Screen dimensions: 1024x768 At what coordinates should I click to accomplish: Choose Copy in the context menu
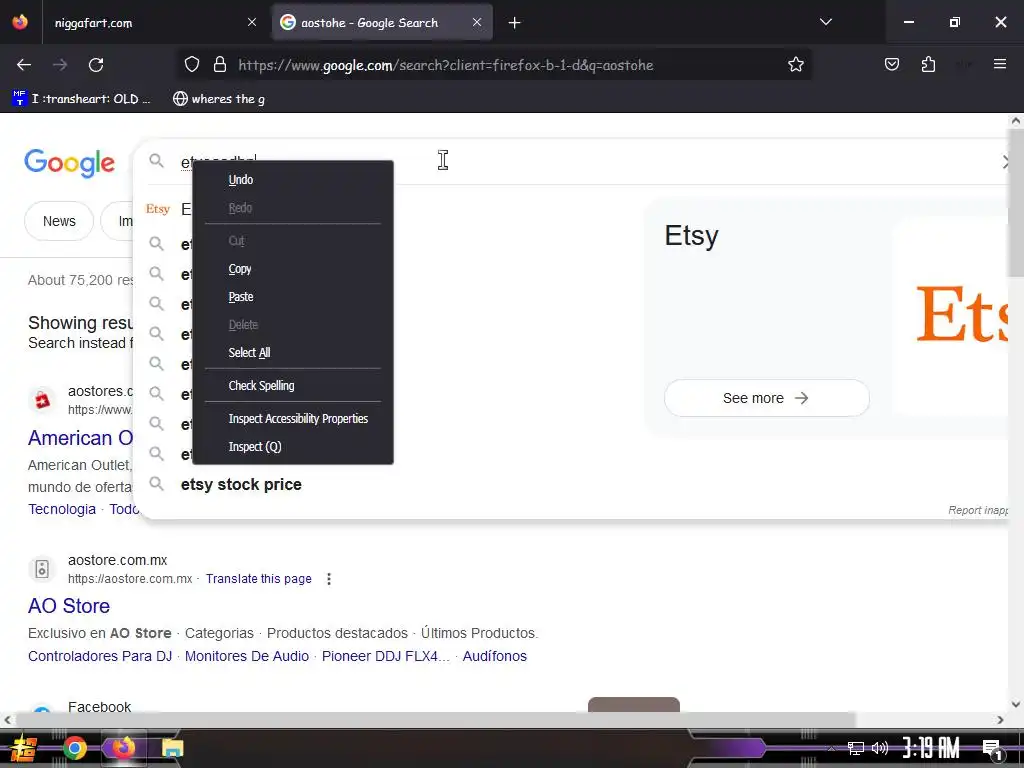pos(293,268)
